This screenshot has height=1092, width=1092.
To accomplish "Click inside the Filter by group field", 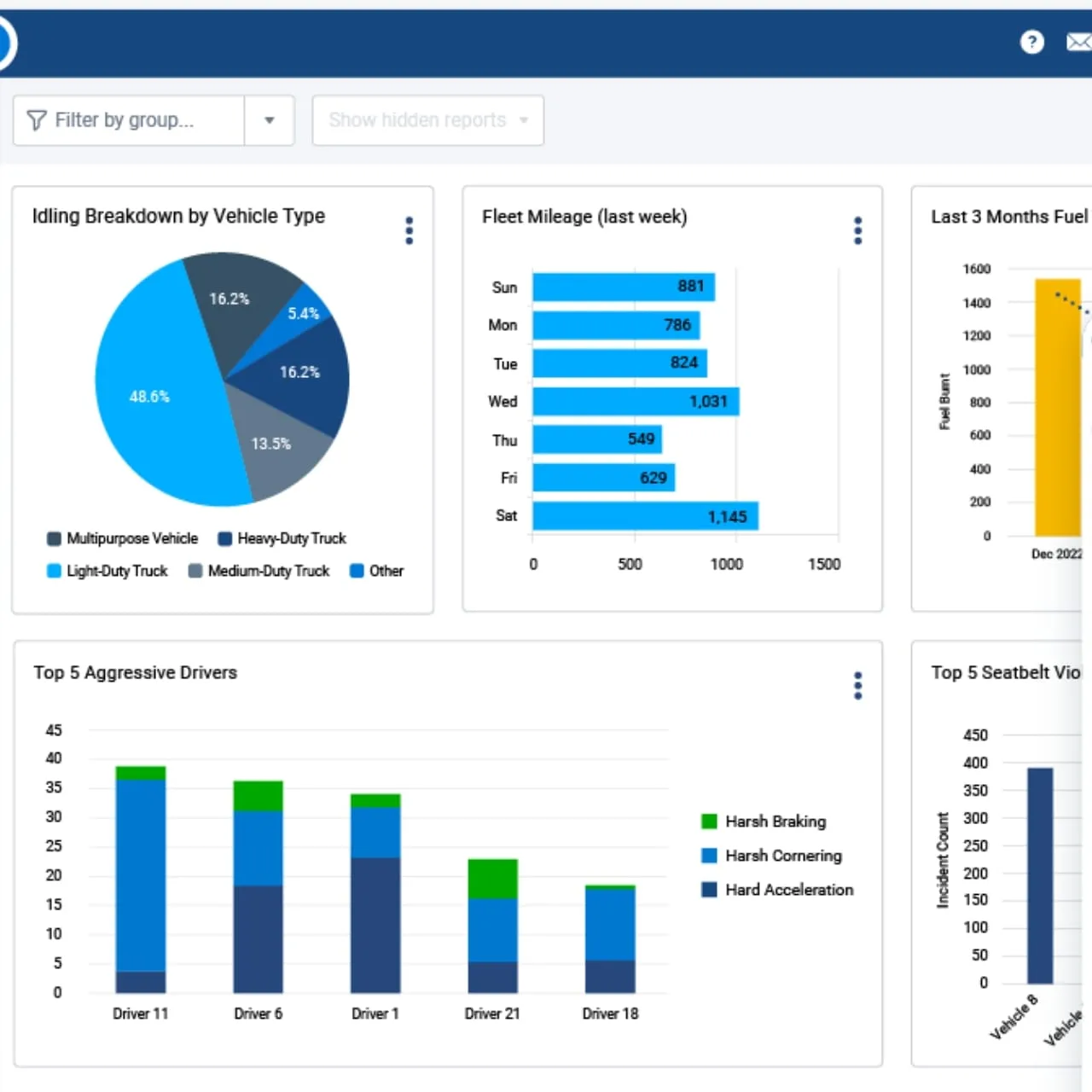I will coord(128,119).
